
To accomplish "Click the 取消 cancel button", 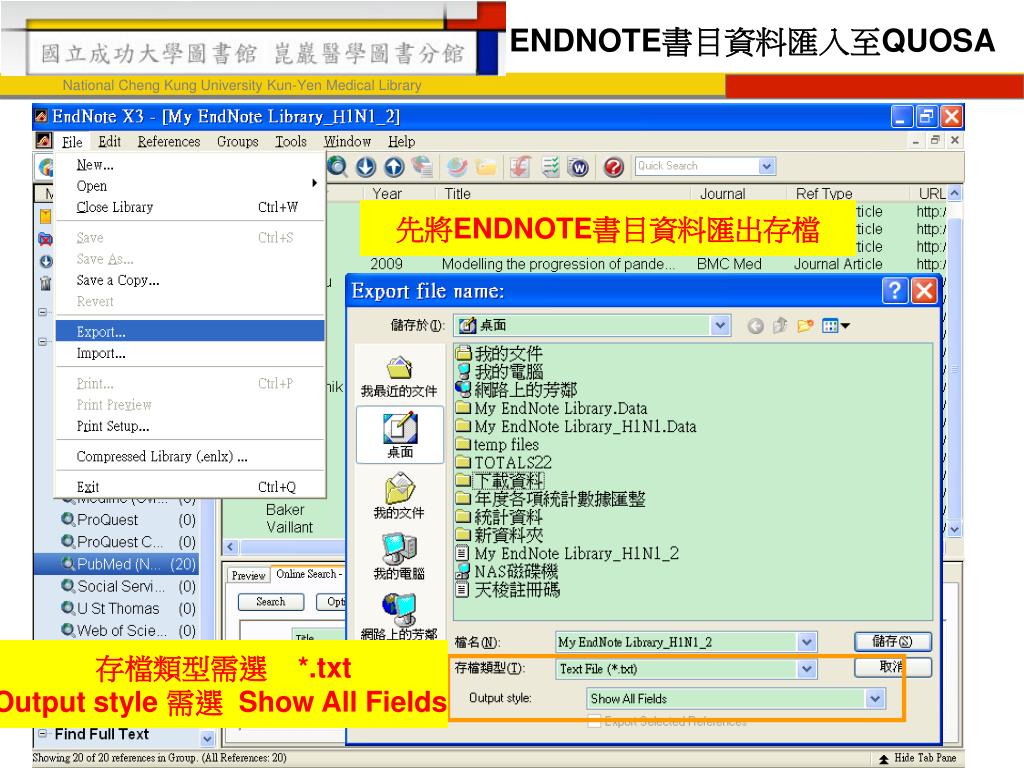I will tap(892, 667).
